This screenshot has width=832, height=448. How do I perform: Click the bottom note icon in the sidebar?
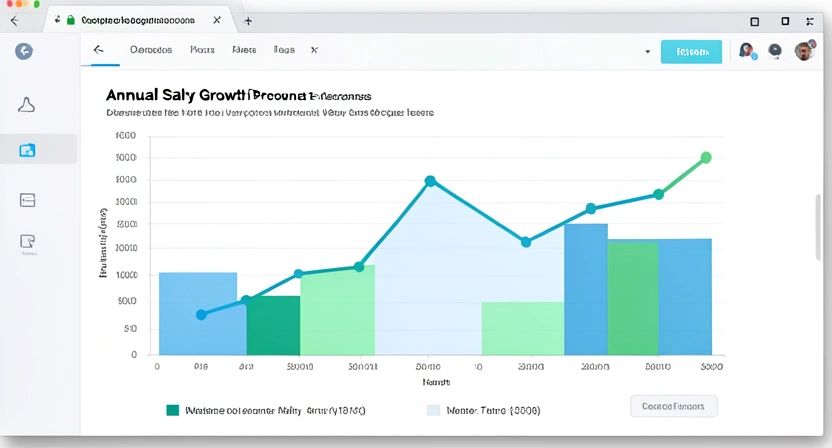(x=27, y=241)
